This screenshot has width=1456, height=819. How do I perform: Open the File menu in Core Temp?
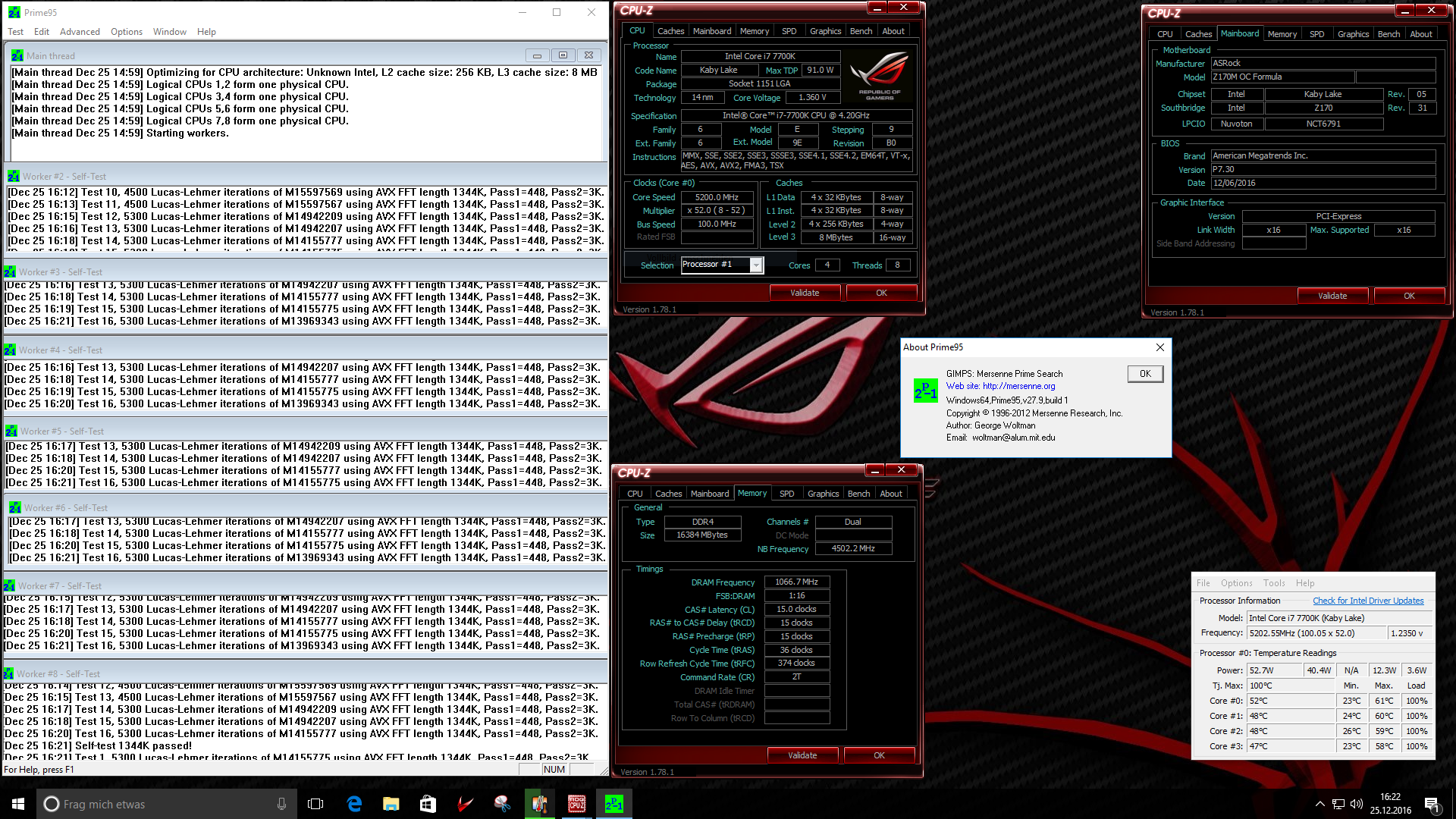[1203, 583]
